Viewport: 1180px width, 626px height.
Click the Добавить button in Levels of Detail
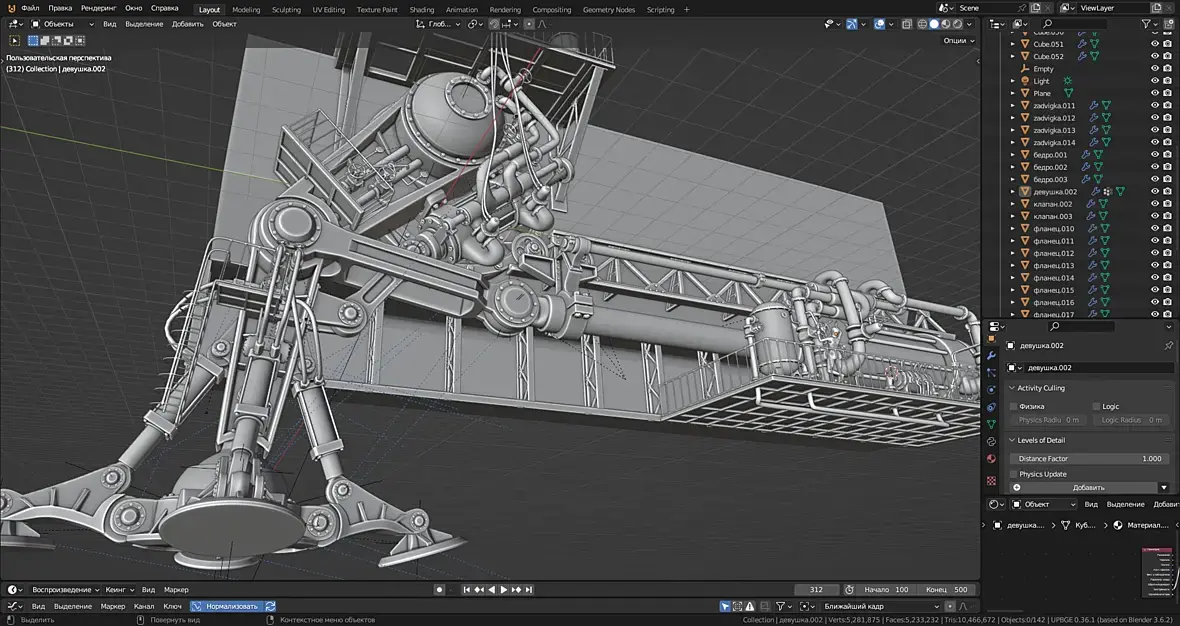[x=1089, y=487]
